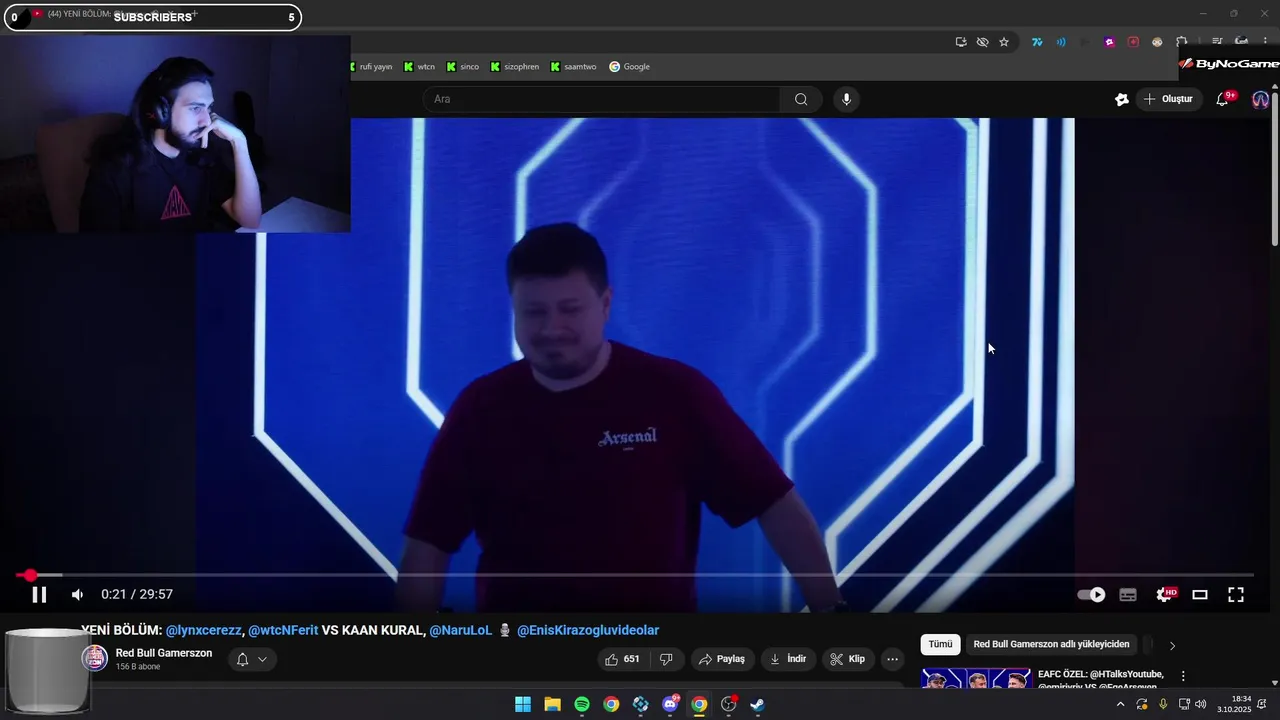Open the @wtcNFerit mention link
The width and height of the screenshot is (1280, 720).
[x=283, y=630]
